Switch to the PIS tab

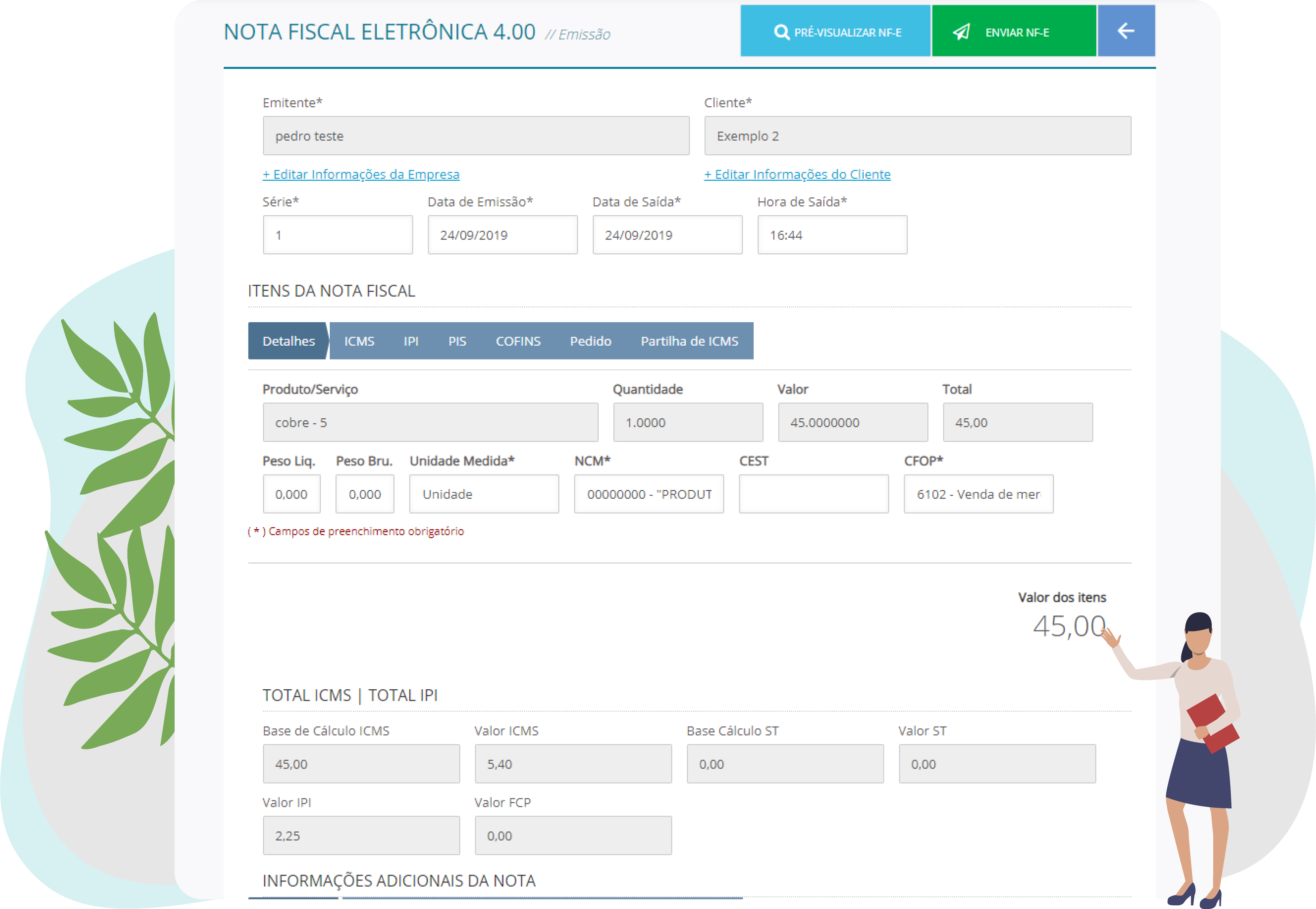tap(457, 341)
